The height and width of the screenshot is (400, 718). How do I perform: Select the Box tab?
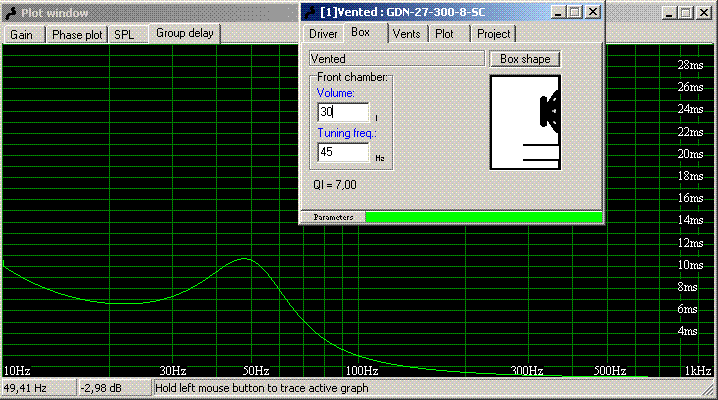coord(361,32)
